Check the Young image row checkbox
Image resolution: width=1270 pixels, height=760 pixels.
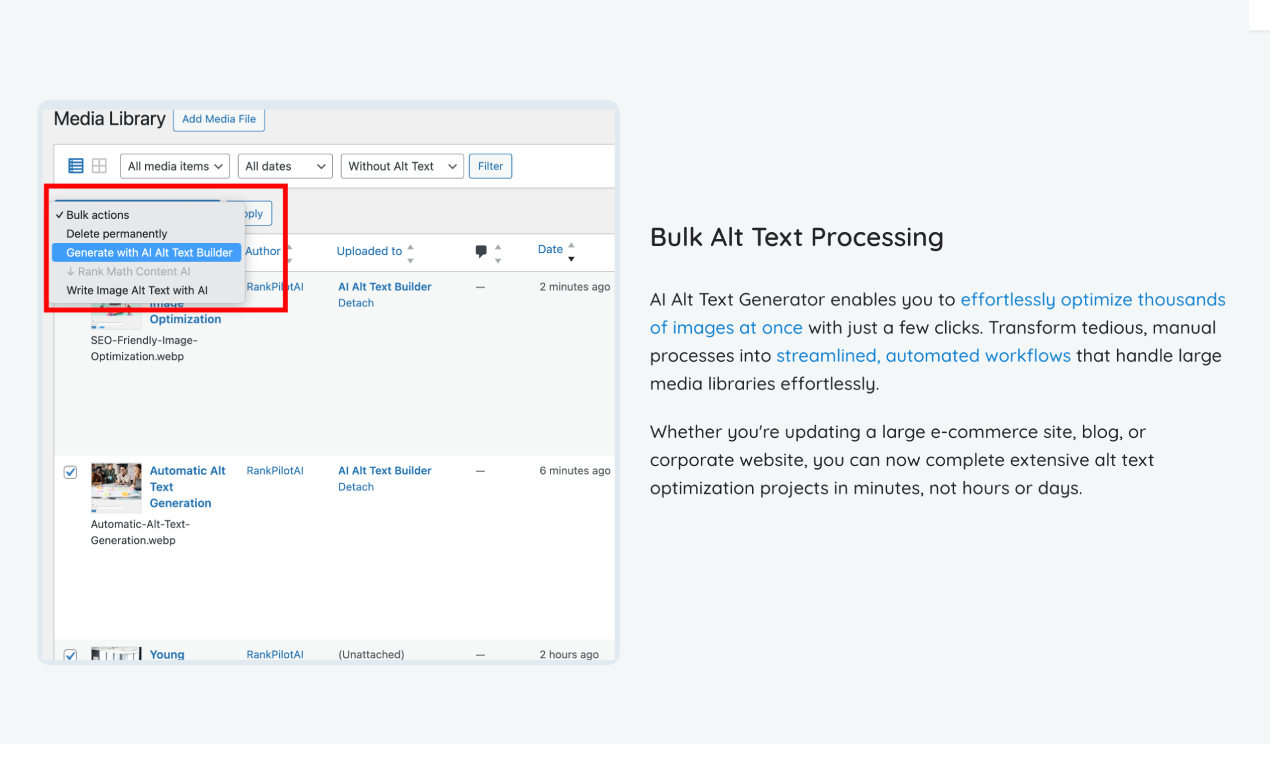point(70,655)
